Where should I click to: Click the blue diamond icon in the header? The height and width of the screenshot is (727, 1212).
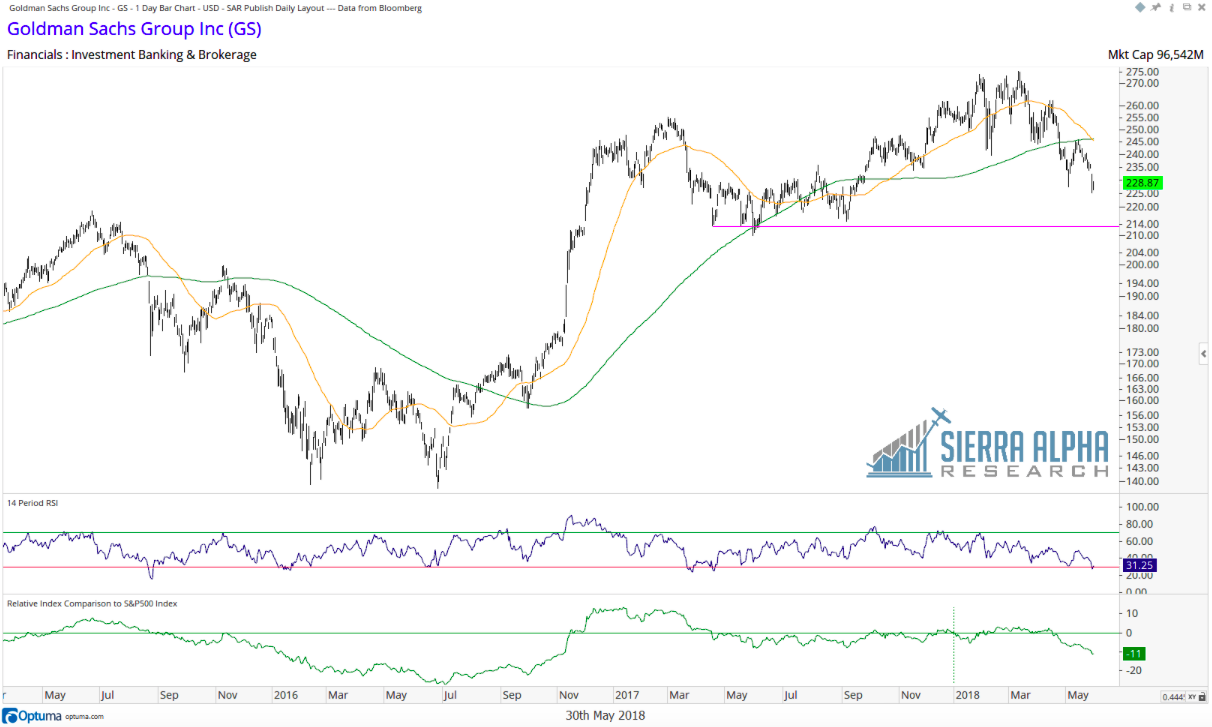(x=1140, y=7)
